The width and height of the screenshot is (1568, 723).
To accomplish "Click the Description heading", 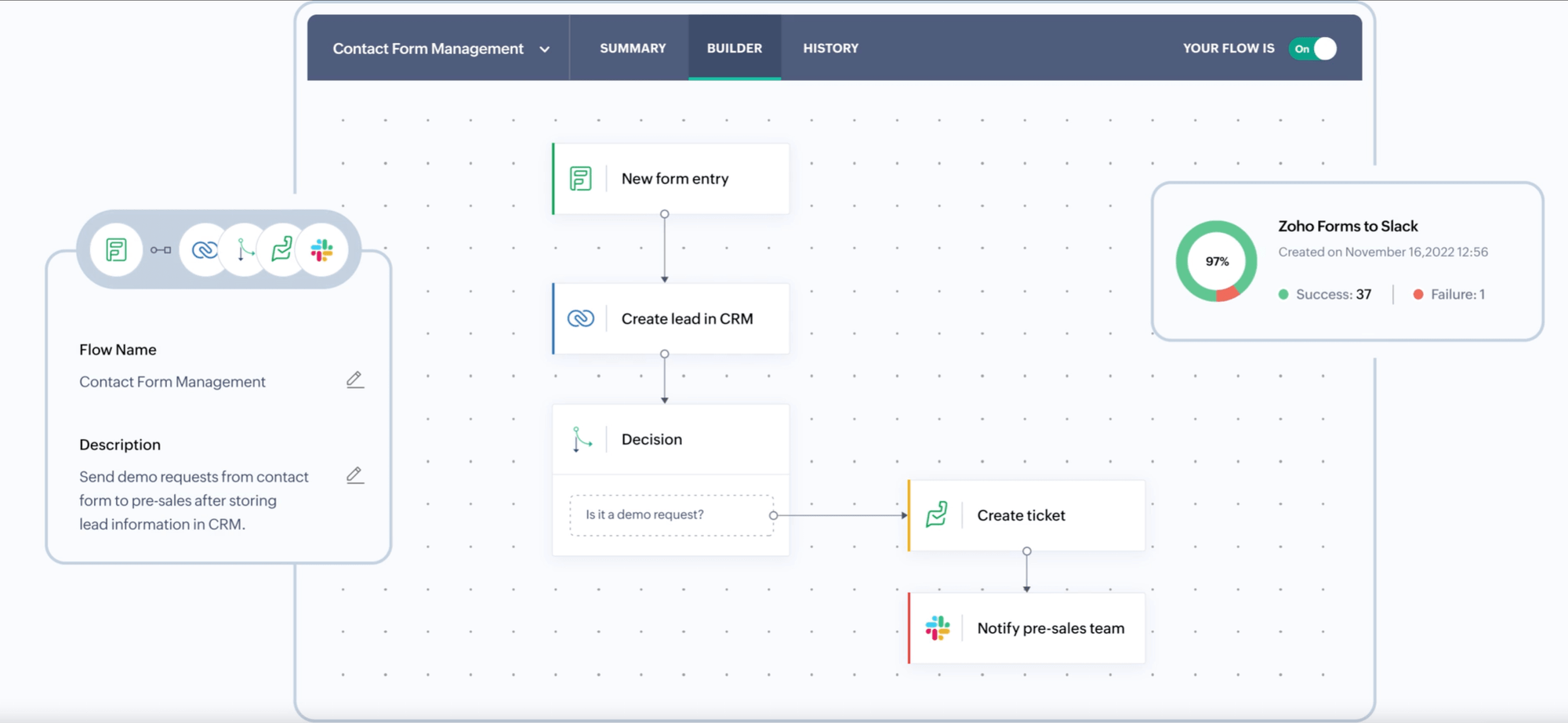I will pos(120,445).
